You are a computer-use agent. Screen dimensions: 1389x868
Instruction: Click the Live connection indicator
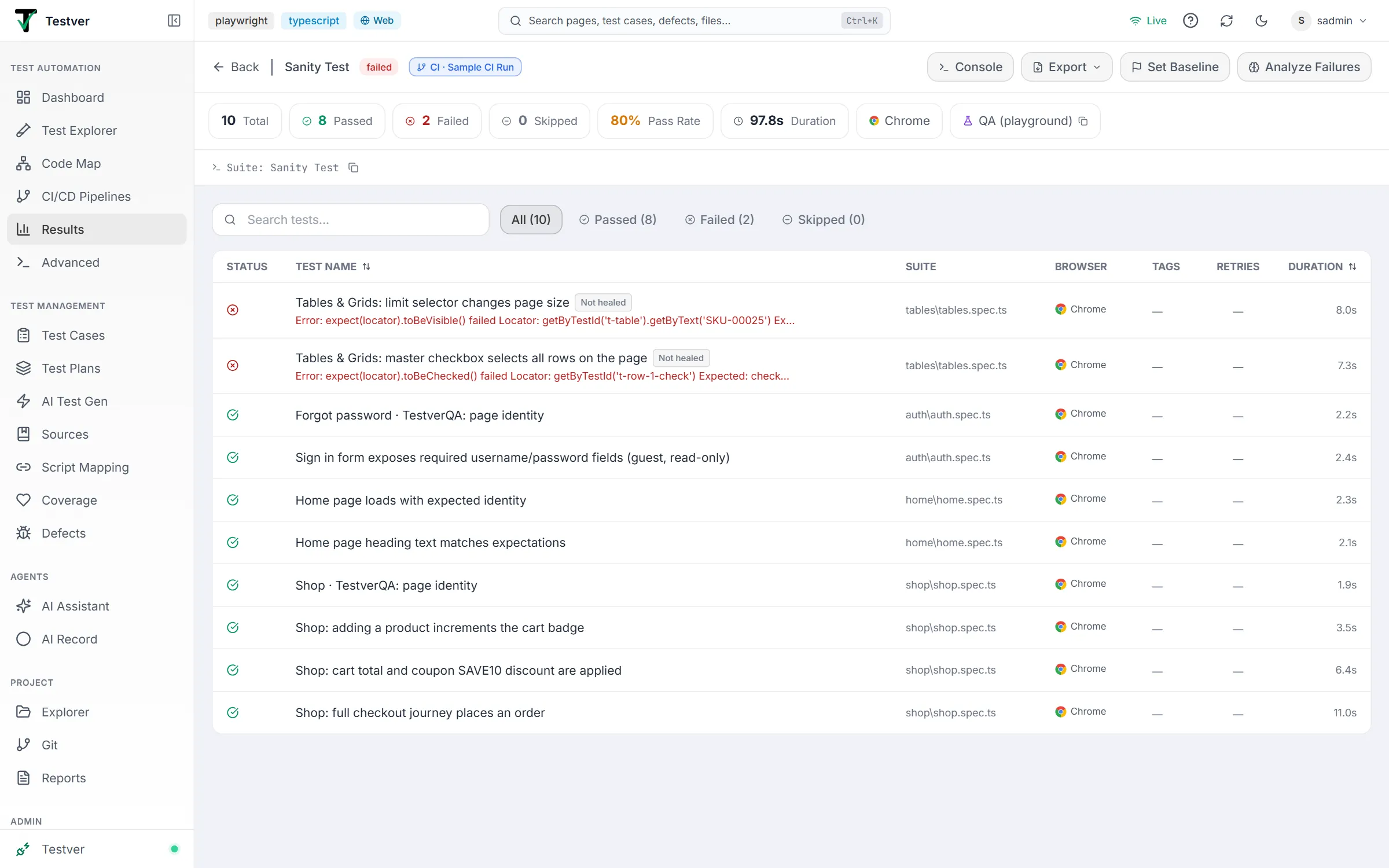pyautogui.click(x=1148, y=21)
